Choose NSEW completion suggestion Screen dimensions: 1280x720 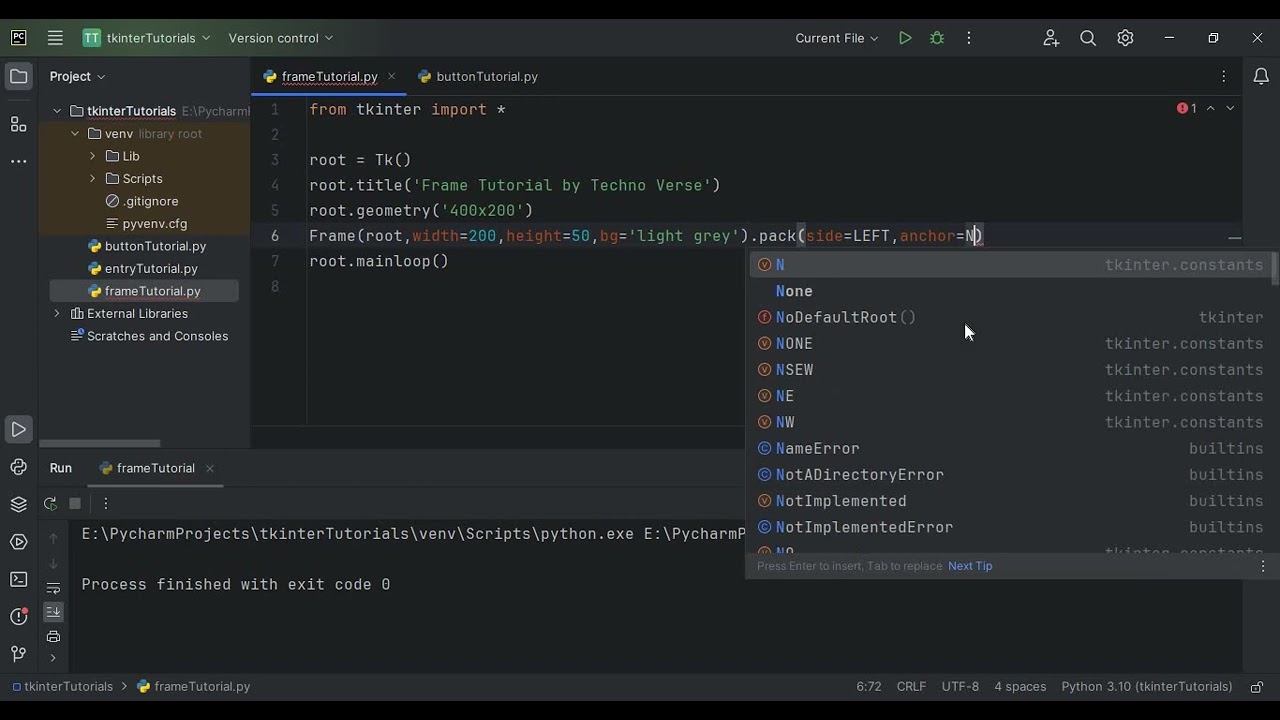pos(1011,370)
